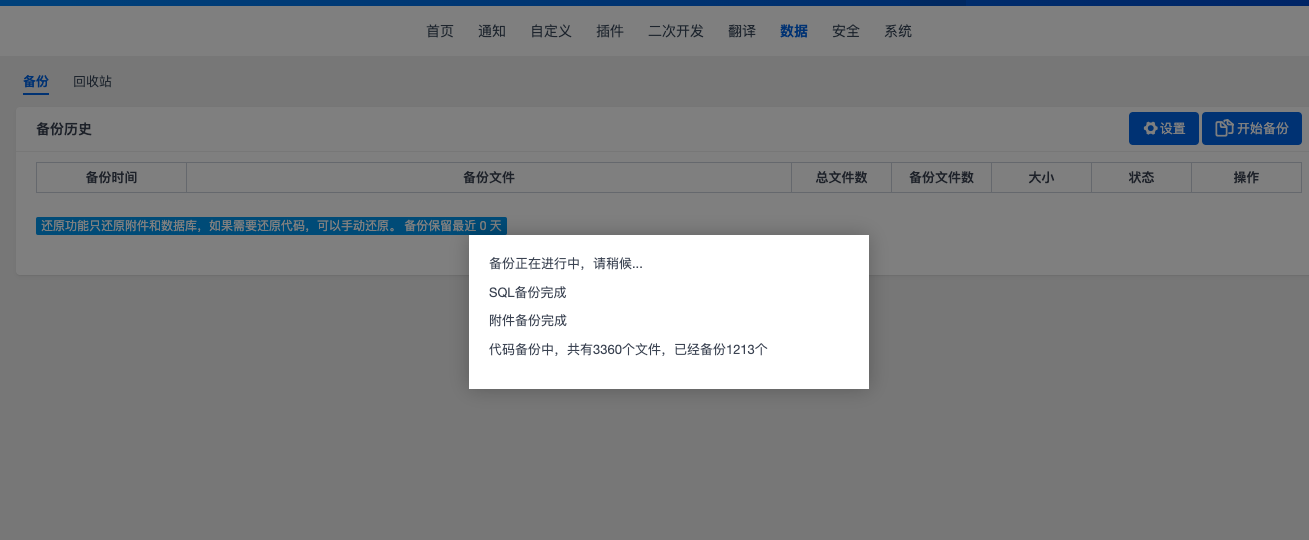Click the 设置 button
The image size is (1309, 540).
(1164, 128)
